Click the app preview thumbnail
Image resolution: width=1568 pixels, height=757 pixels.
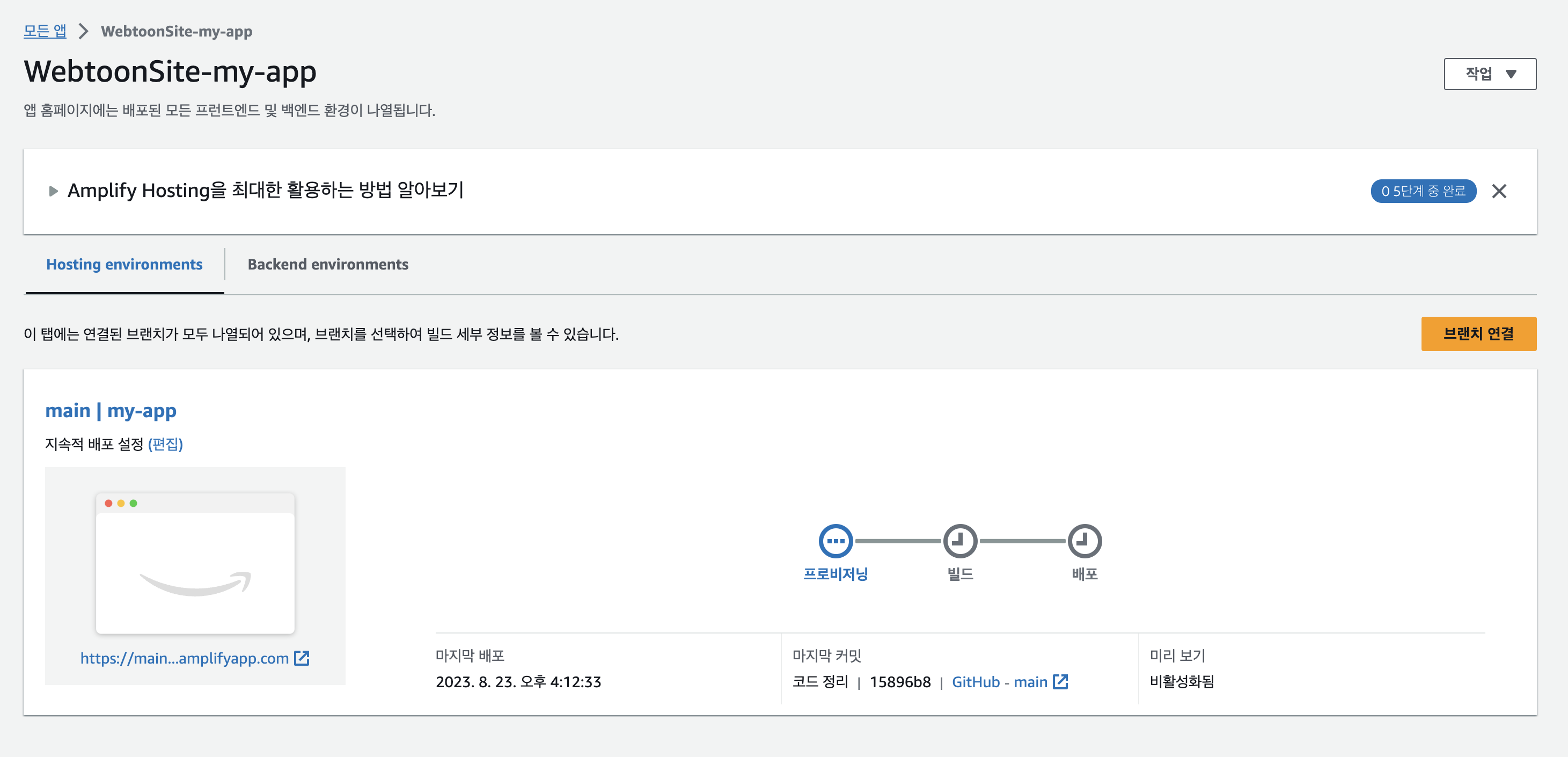pos(195,563)
